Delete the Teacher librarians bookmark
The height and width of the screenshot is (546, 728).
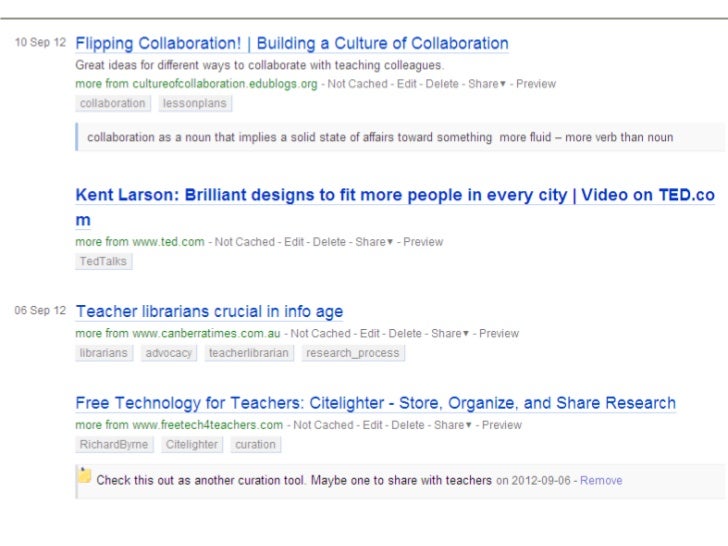[405, 333]
